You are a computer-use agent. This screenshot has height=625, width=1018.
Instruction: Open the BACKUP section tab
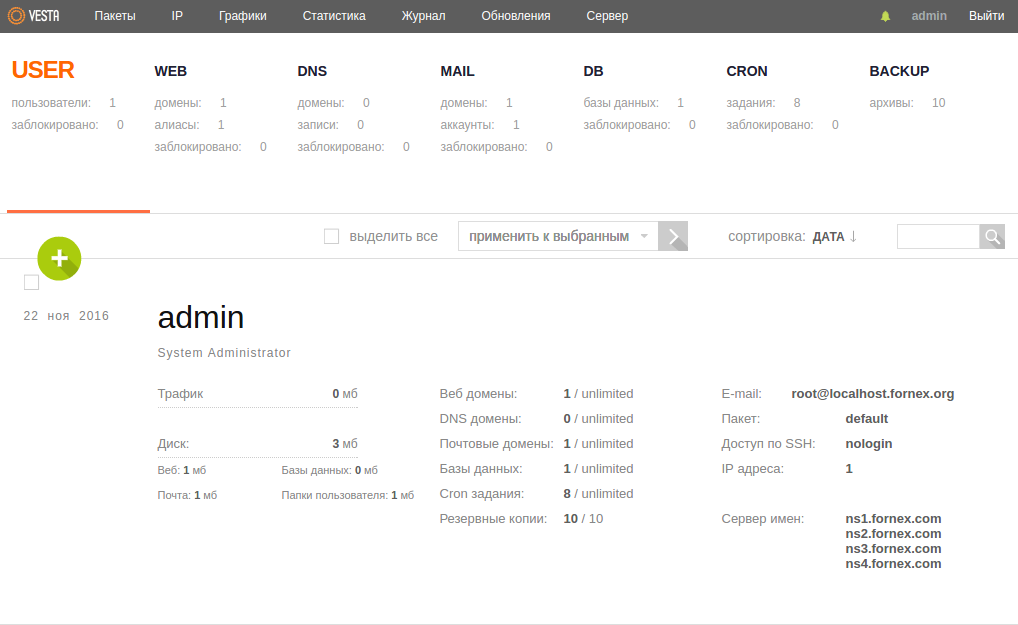[899, 71]
